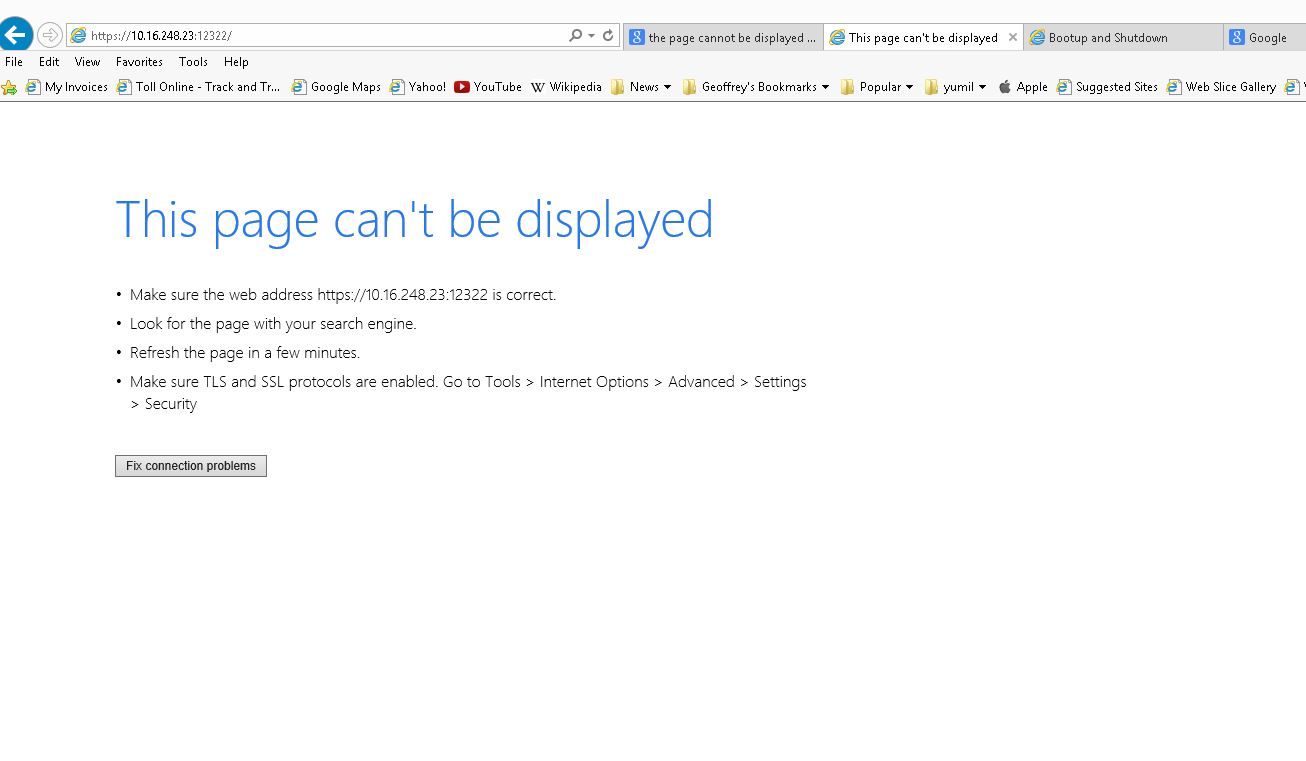Open the Favorites menu
1306x761 pixels.
pos(139,62)
